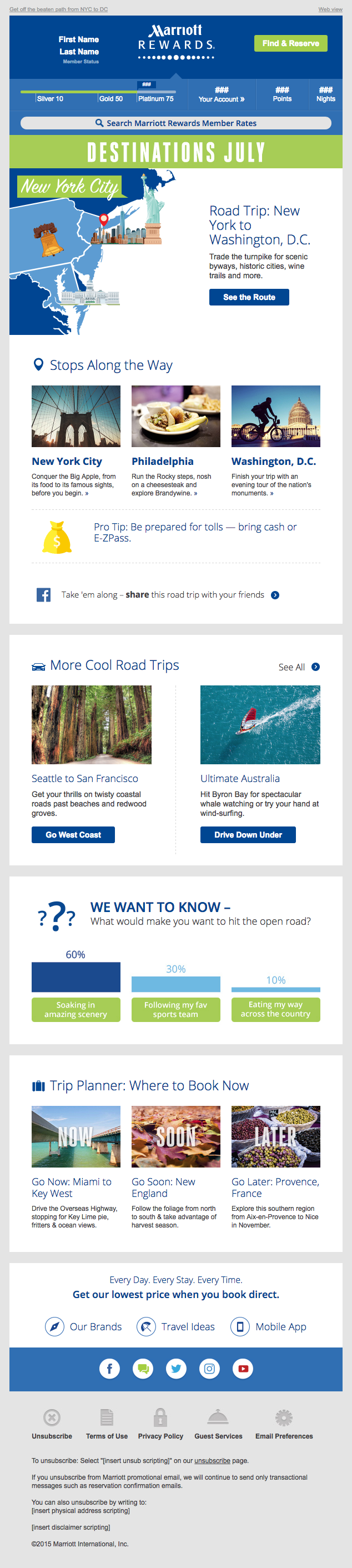Click the arrow after share this road trip
This screenshot has width=352, height=1568.
(x=275, y=595)
